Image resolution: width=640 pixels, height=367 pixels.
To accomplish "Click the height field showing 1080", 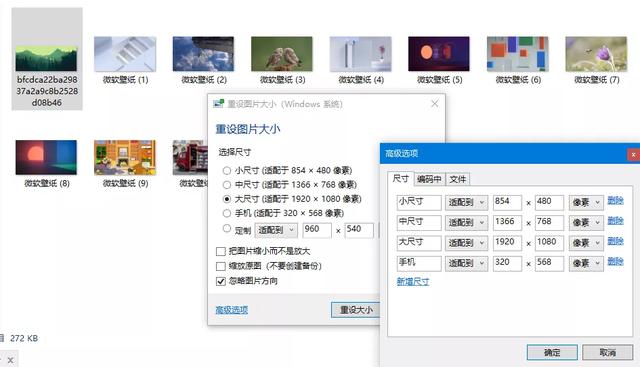I will (x=549, y=243).
